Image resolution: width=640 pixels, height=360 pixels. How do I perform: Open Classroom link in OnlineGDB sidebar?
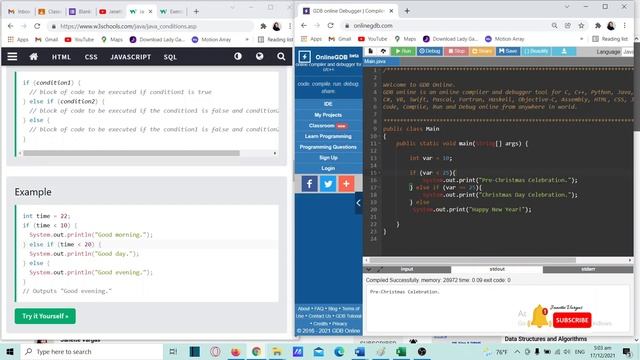pyautogui.click(x=328, y=126)
